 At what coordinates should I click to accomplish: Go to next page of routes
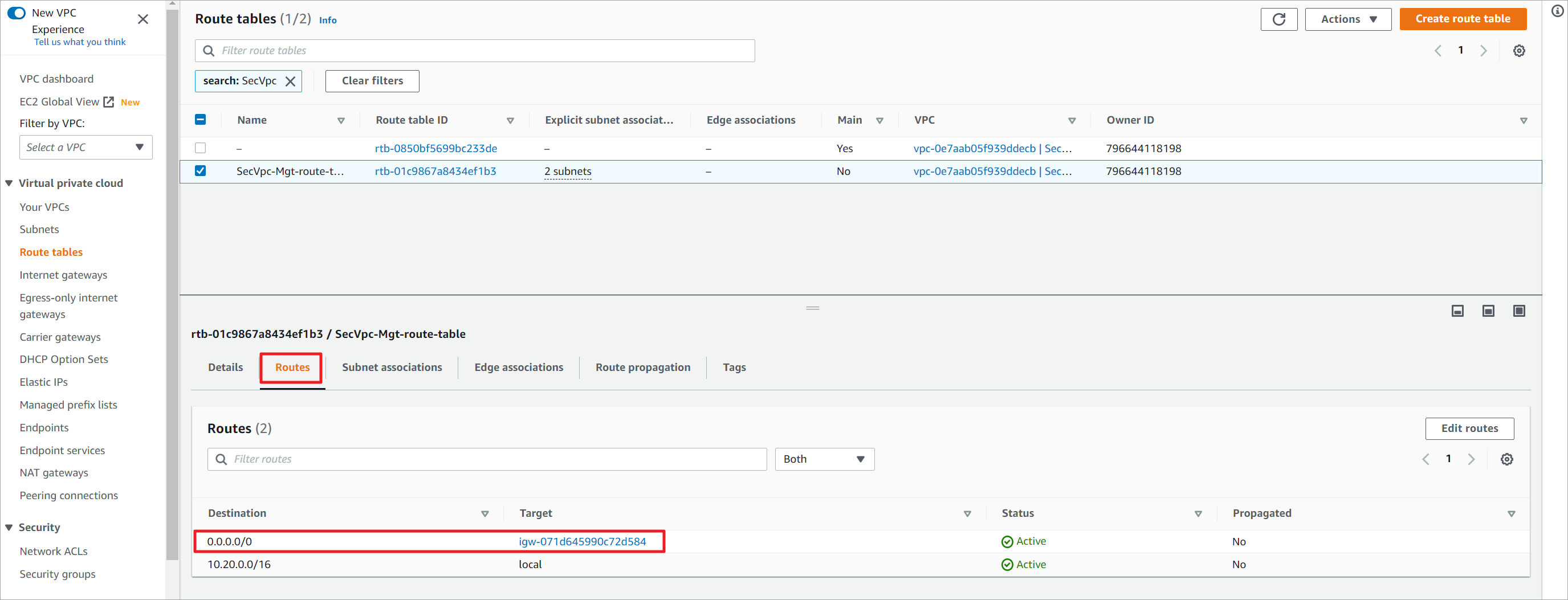coord(1472,459)
